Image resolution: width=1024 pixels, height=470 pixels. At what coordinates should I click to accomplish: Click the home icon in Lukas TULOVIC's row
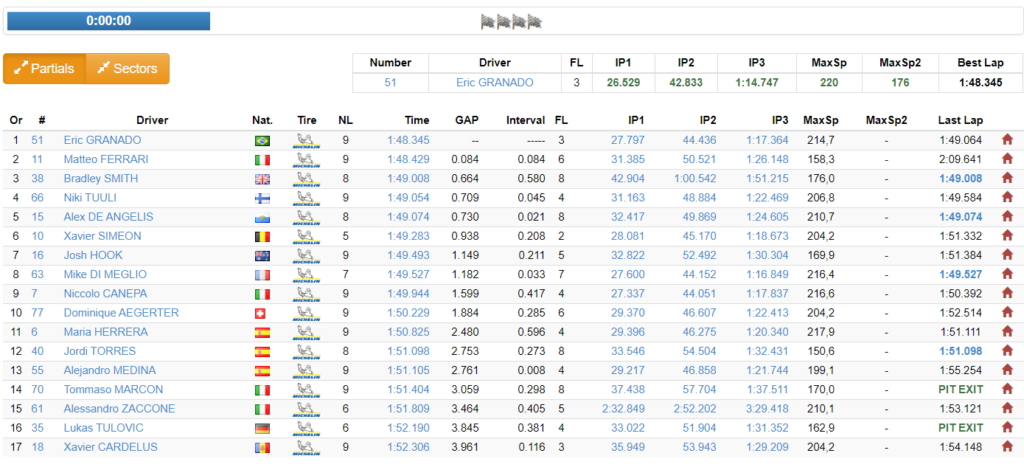pyautogui.click(x=1007, y=428)
